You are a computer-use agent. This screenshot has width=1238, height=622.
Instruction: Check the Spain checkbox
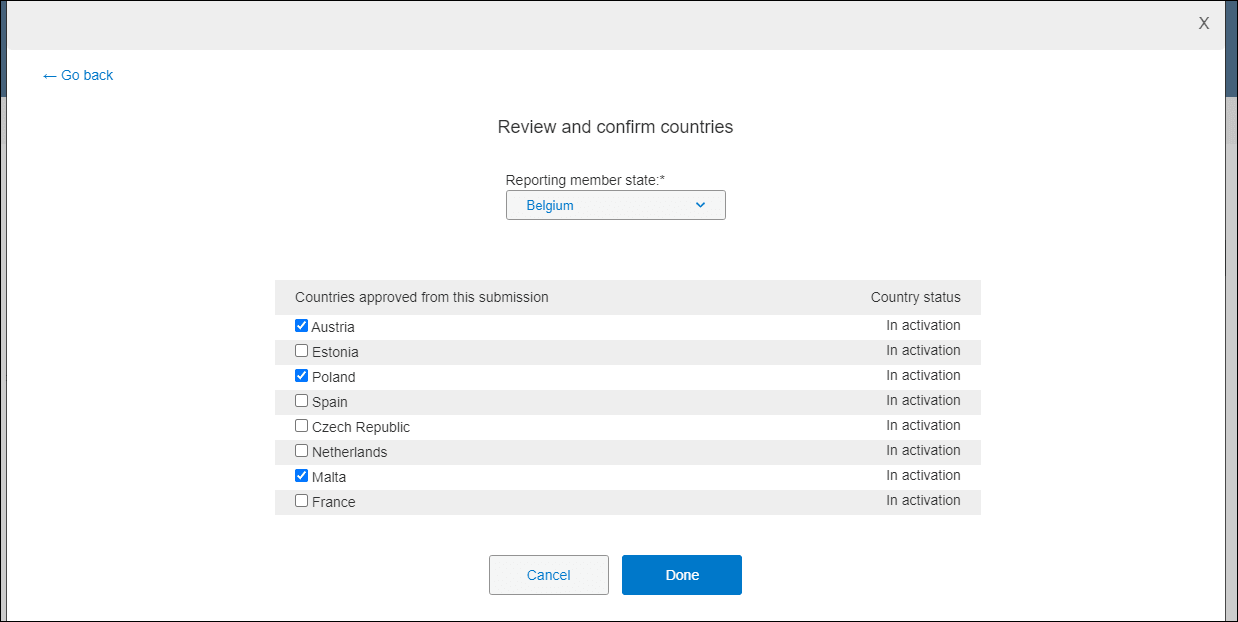[x=301, y=400]
